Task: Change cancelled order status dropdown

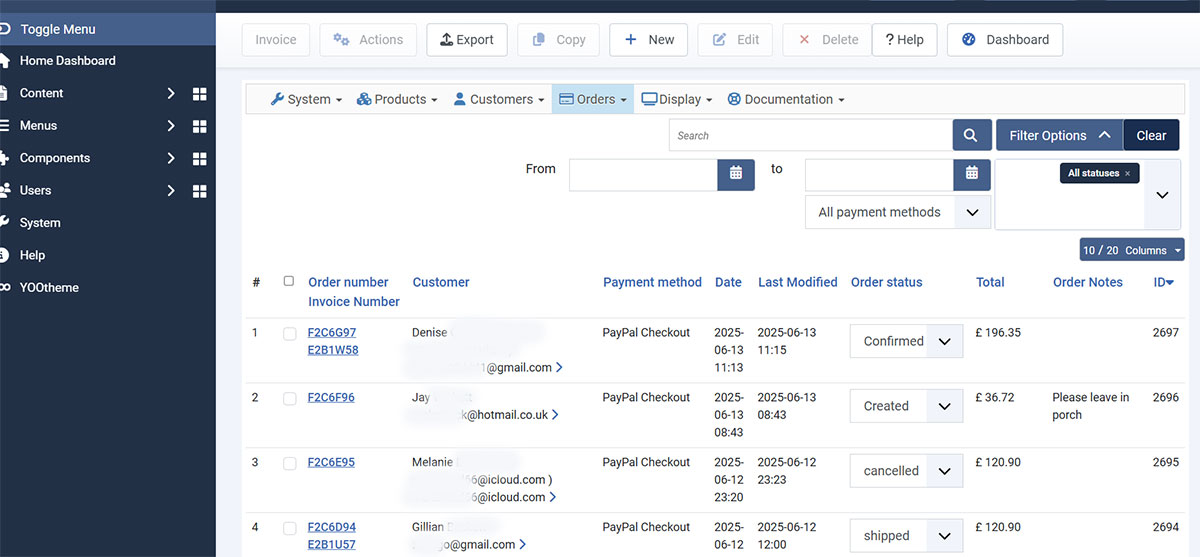Action: pos(906,471)
